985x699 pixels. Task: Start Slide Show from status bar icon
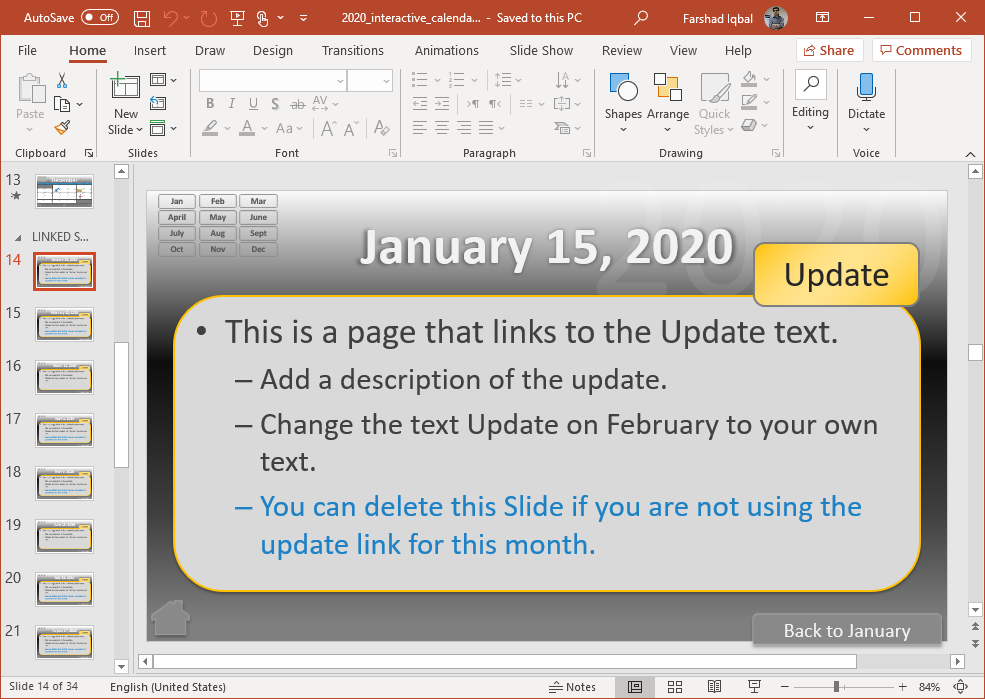pos(753,687)
